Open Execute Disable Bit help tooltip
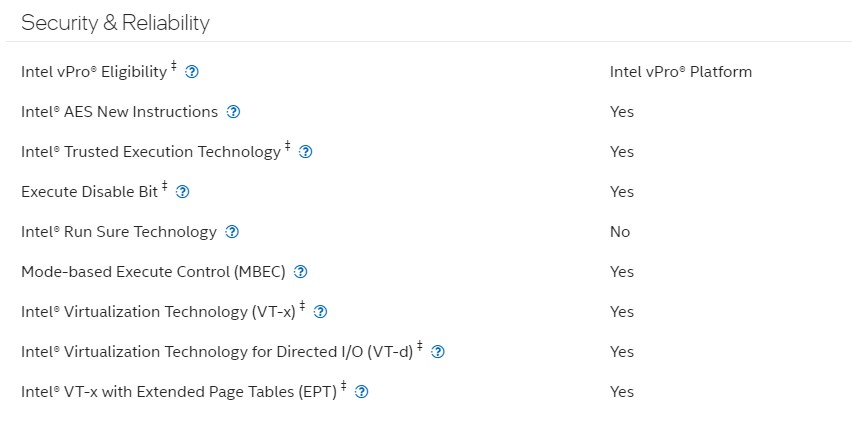Image resolution: width=852 pixels, height=434 pixels. click(183, 192)
